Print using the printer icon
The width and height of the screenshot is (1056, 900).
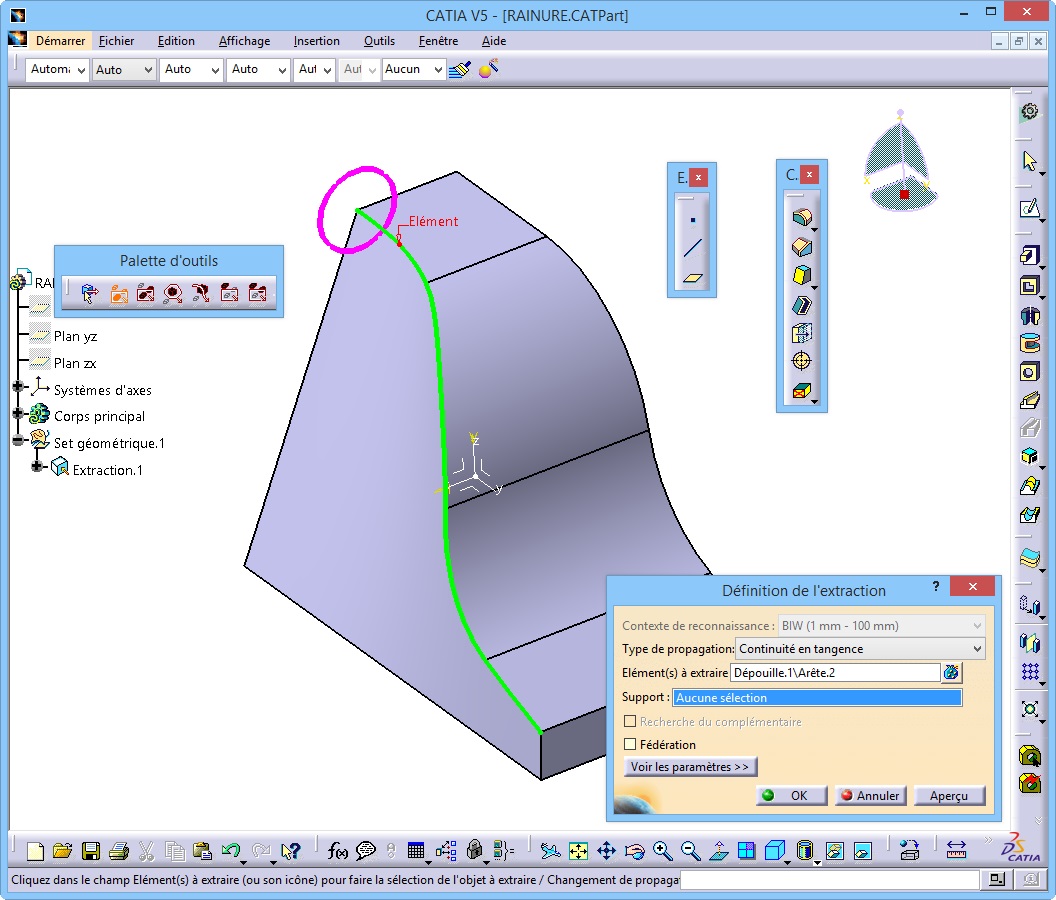coord(119,851)
